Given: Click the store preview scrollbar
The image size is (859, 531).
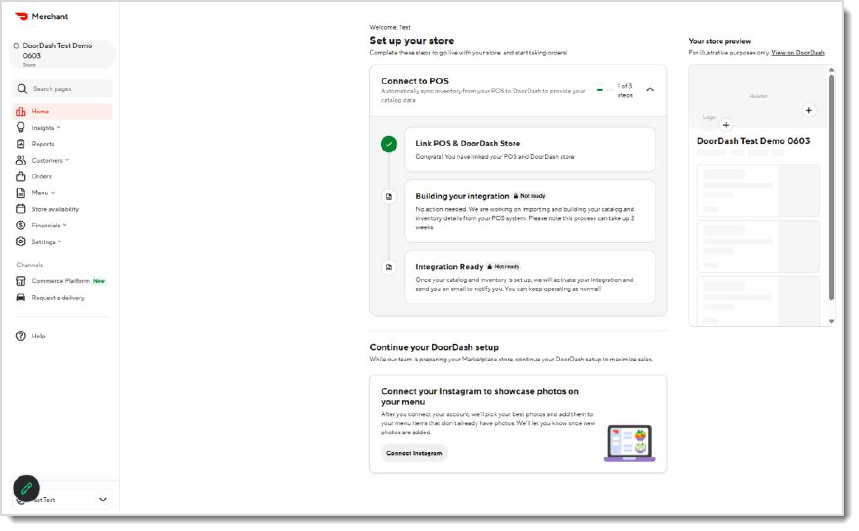Looking at the screenshot, I should pos(831,186).
